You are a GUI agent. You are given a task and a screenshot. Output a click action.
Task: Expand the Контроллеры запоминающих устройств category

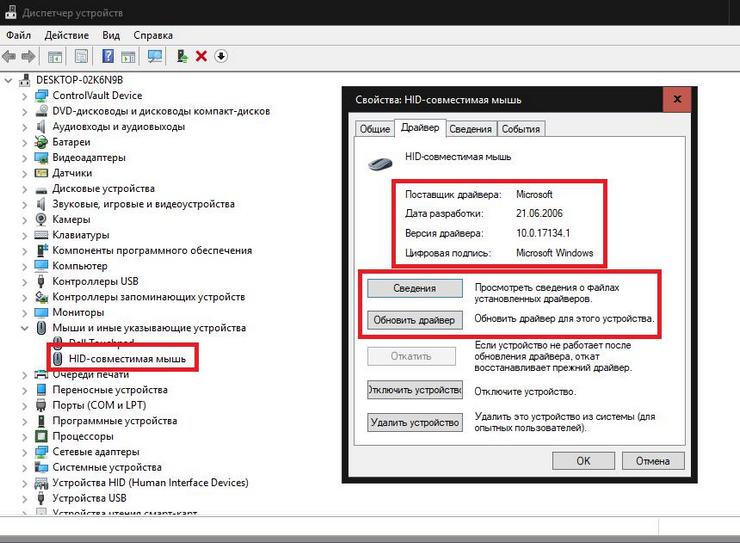click(25, 297)
